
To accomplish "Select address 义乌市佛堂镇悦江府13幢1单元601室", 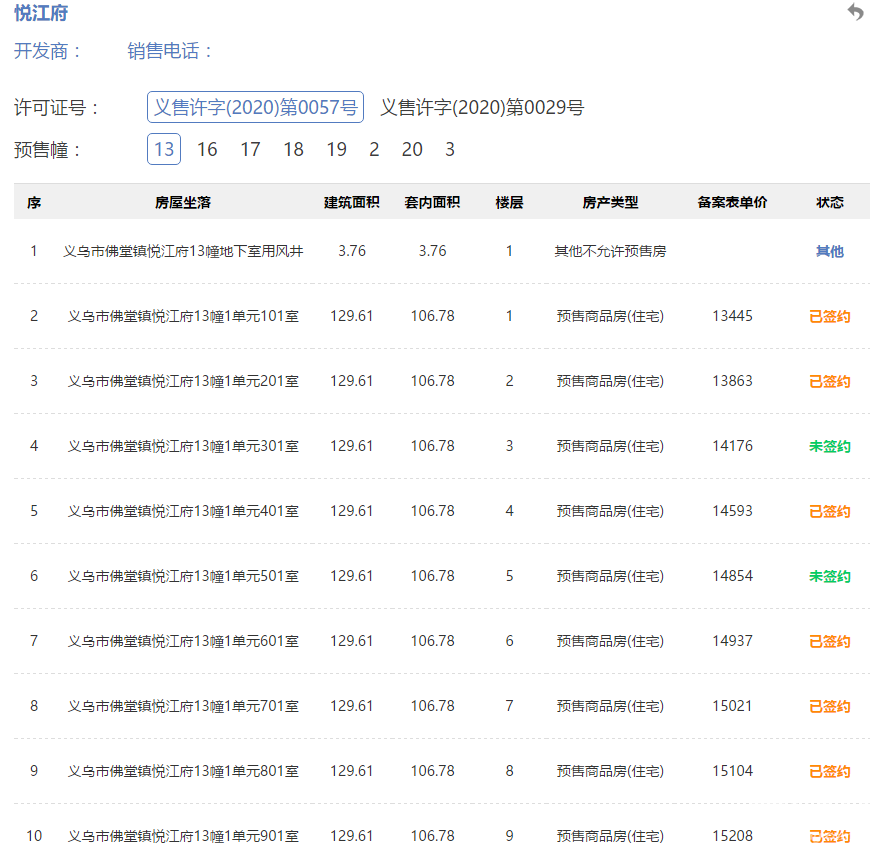I will (x=183, y=641).
